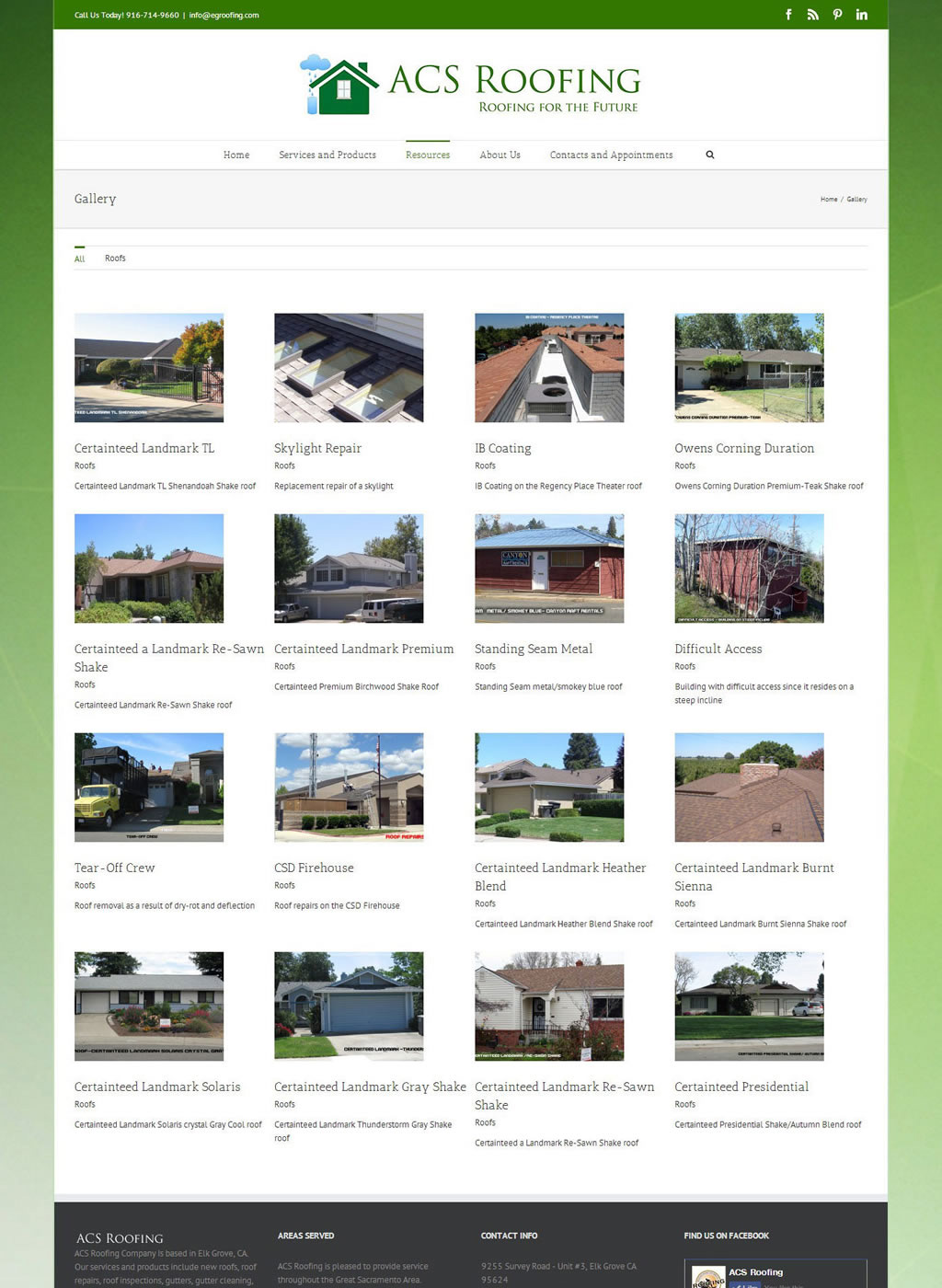Click the Certainteed Landmark TL title
942x1288 pixels.
[x=144, y=448]
